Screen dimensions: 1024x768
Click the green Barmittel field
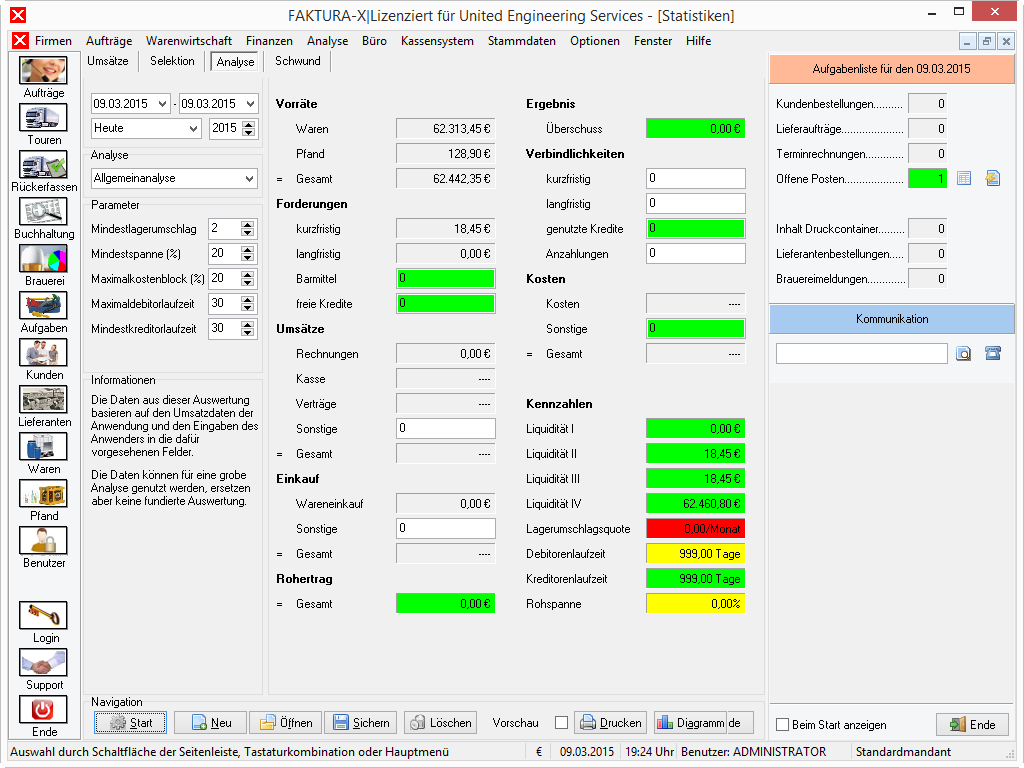[x=445, y=278]
